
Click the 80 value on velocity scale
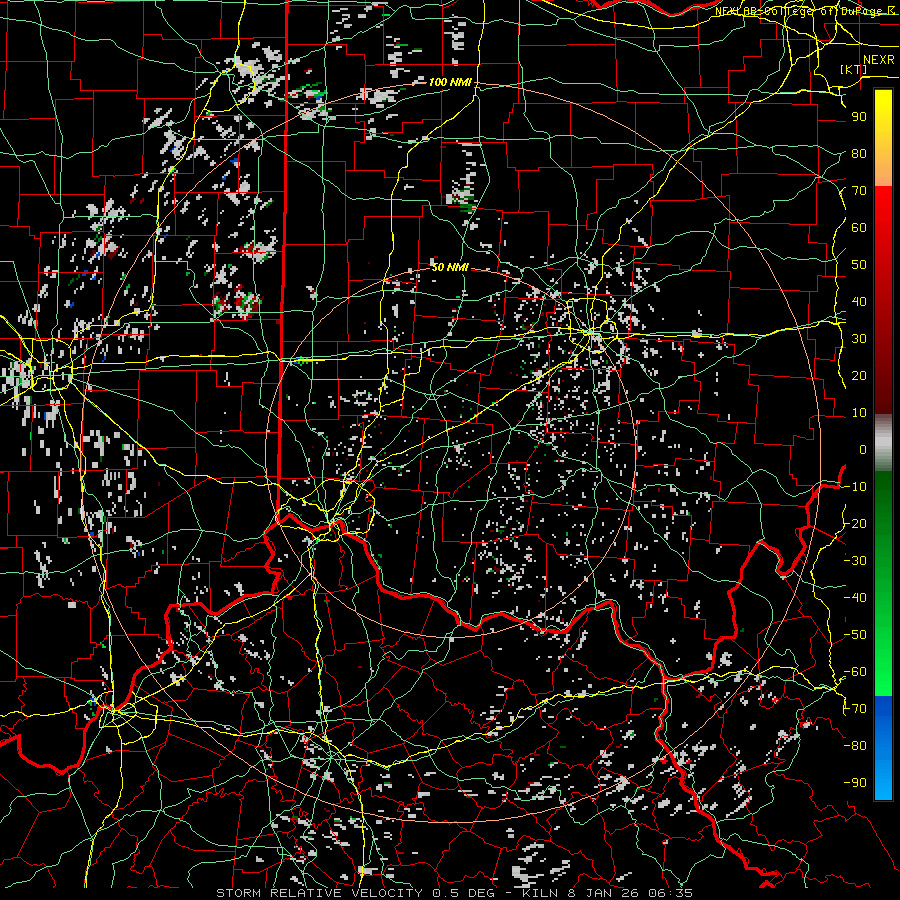(x=859, y=154)
